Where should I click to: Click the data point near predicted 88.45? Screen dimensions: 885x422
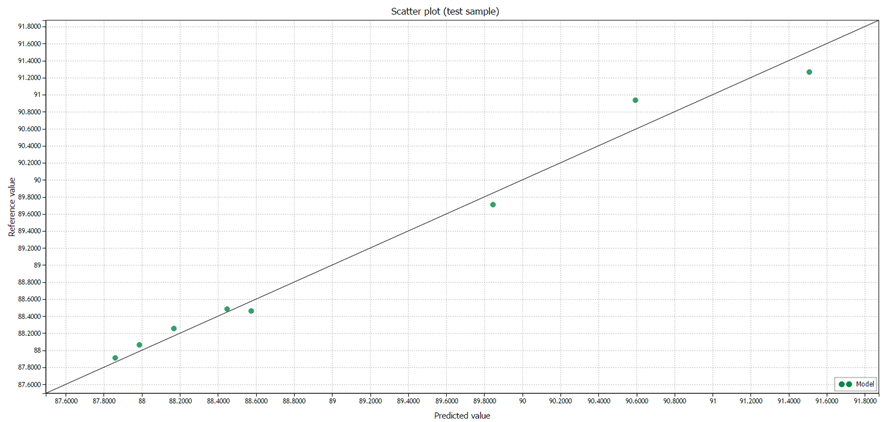(x=227, y=309)
